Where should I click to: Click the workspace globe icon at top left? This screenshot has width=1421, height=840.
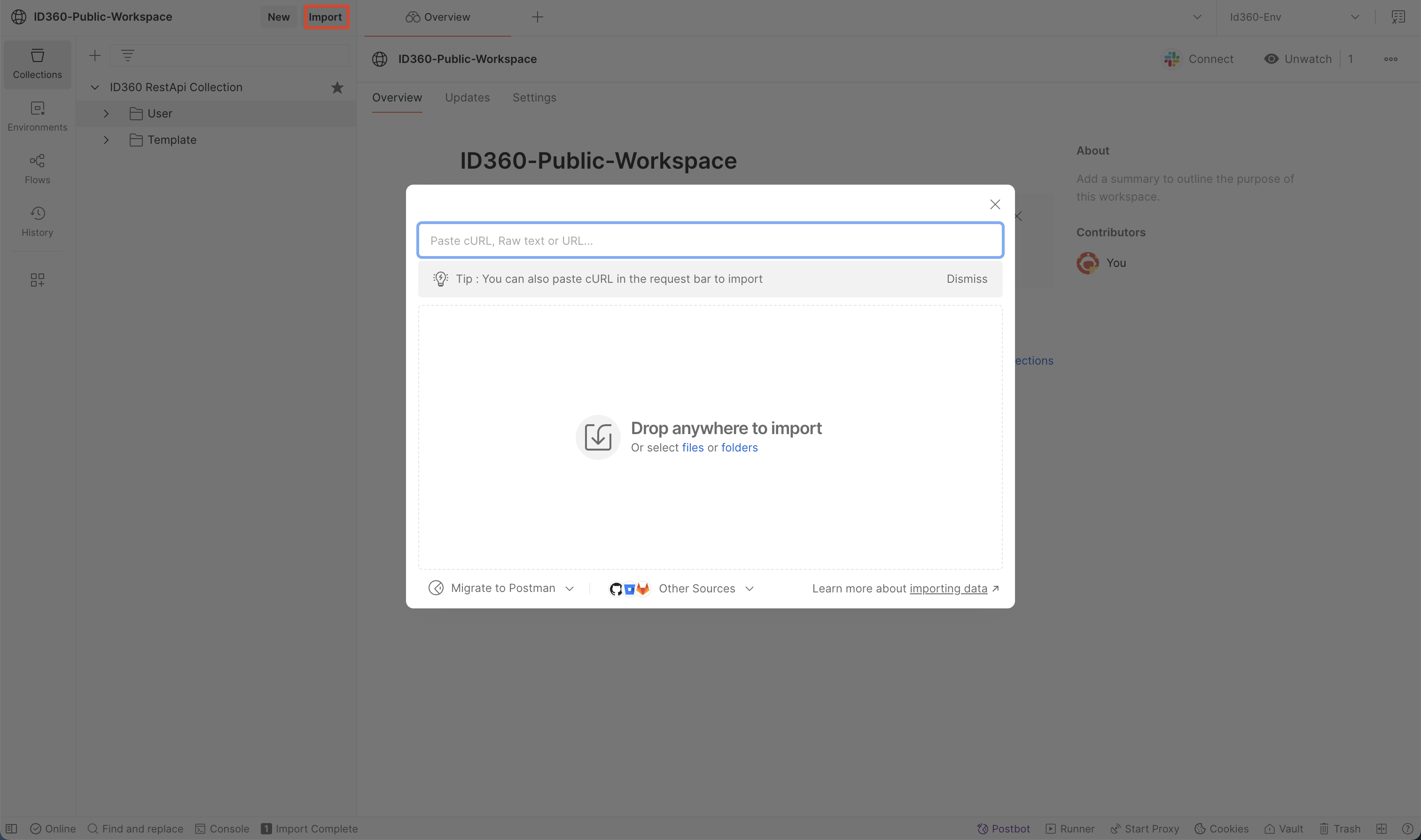point(19,17)
